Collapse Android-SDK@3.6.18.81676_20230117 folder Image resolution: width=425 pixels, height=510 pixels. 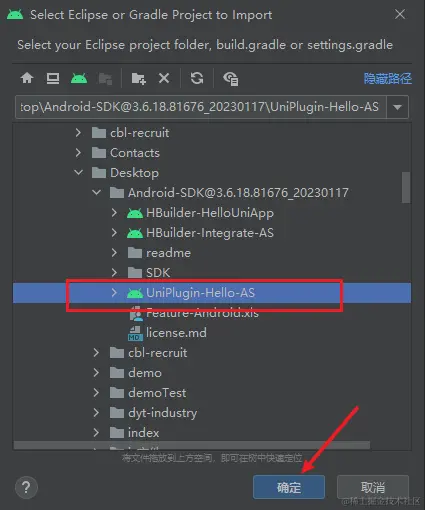[97, 193]
